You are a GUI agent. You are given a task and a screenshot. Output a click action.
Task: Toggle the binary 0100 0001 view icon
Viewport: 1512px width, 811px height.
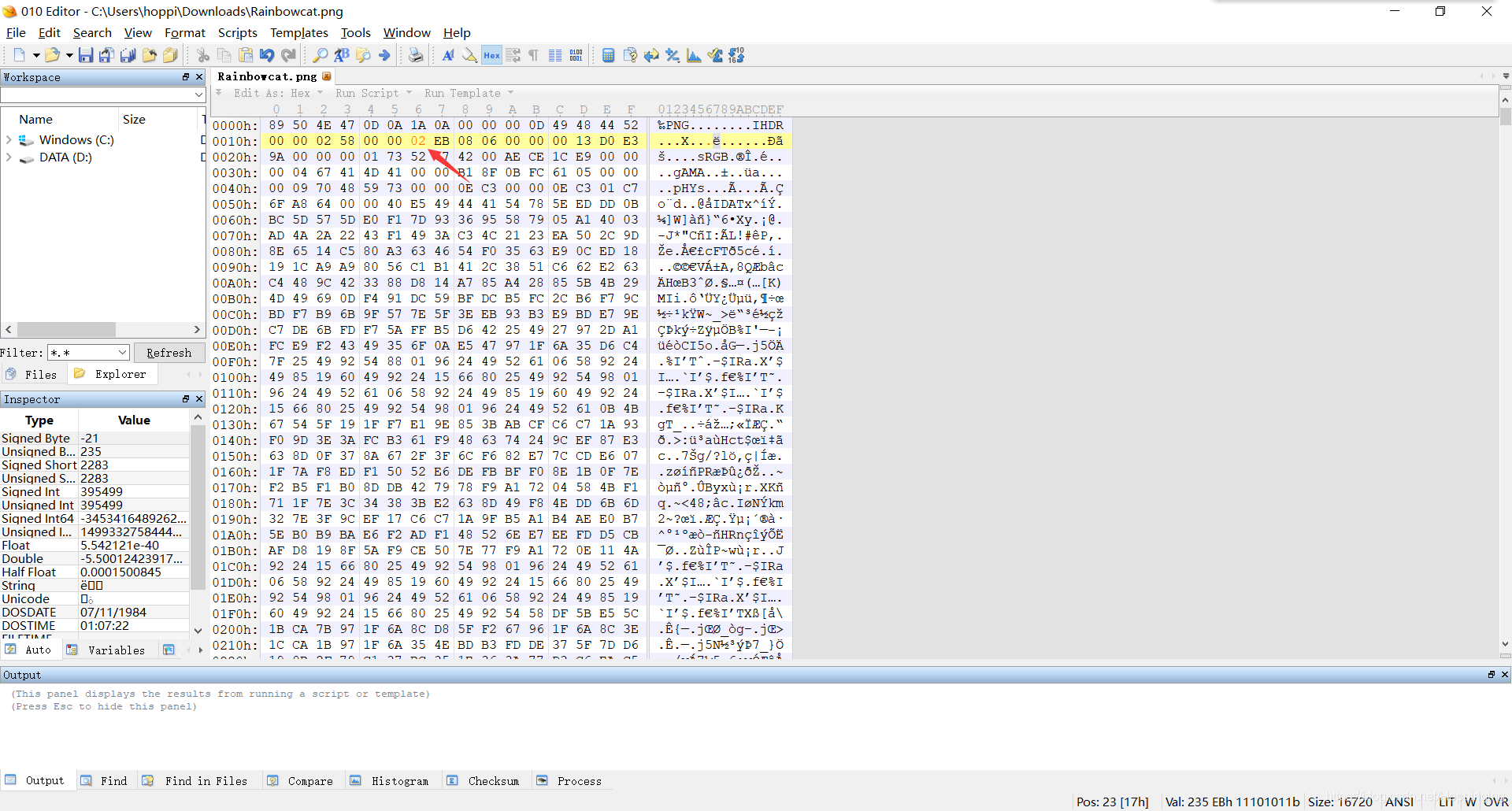click(576, 55)
